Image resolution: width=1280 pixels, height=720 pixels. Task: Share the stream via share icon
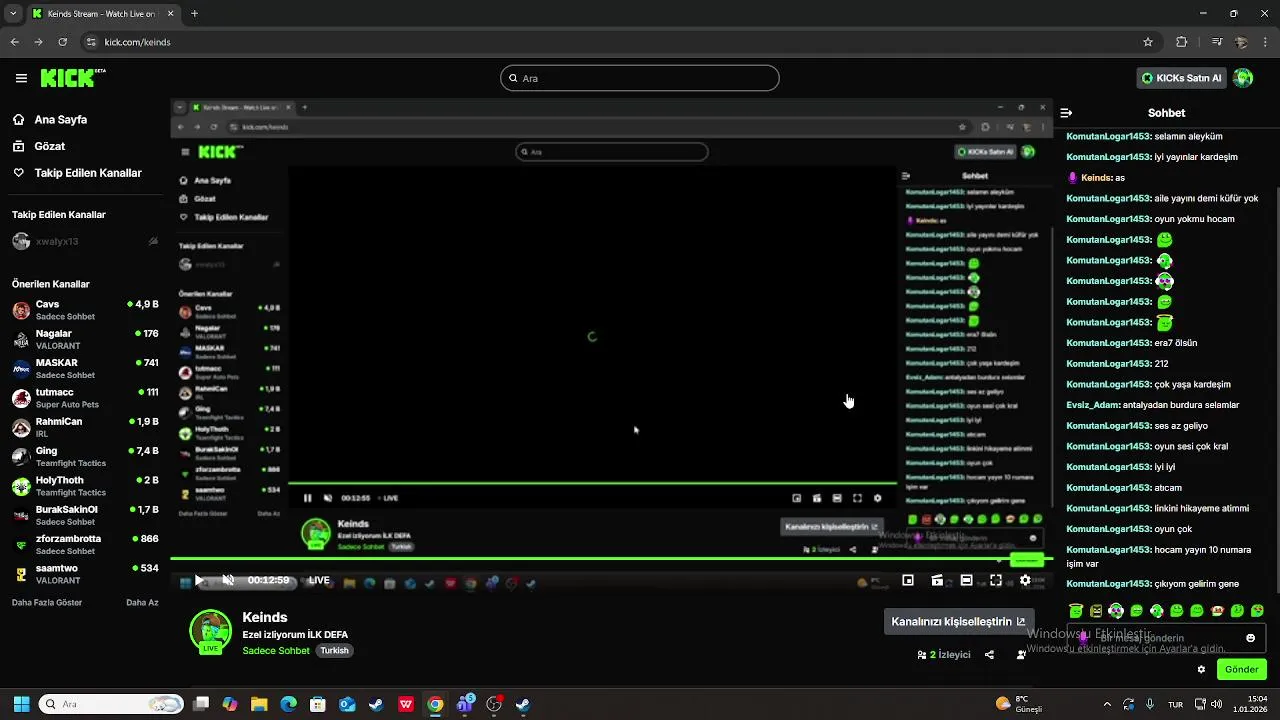989,655
